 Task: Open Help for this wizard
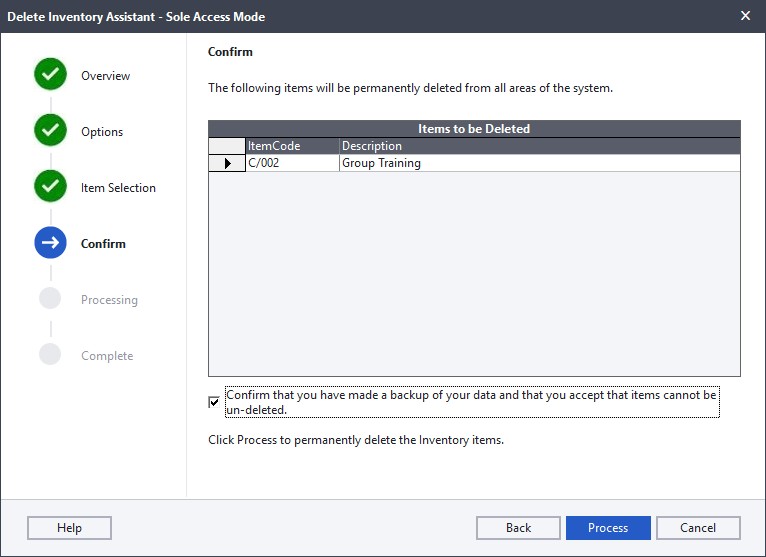coord(69,527)
